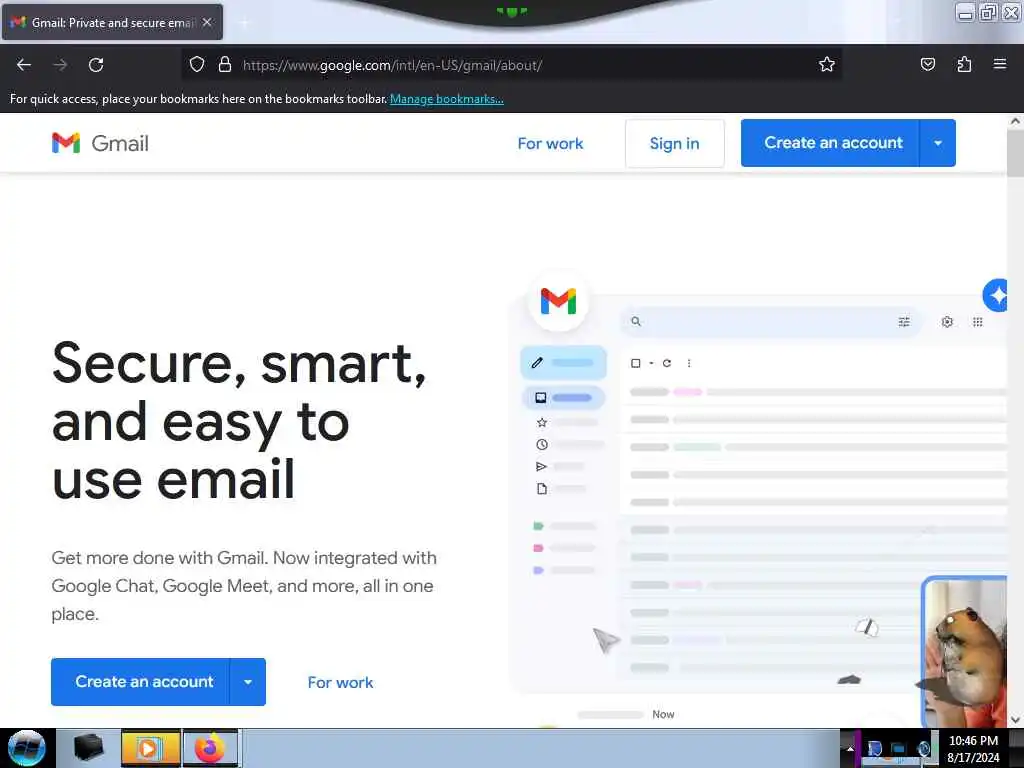
Task: Expand the select-all caret in the mock inbox
Action: pos(651,363)
